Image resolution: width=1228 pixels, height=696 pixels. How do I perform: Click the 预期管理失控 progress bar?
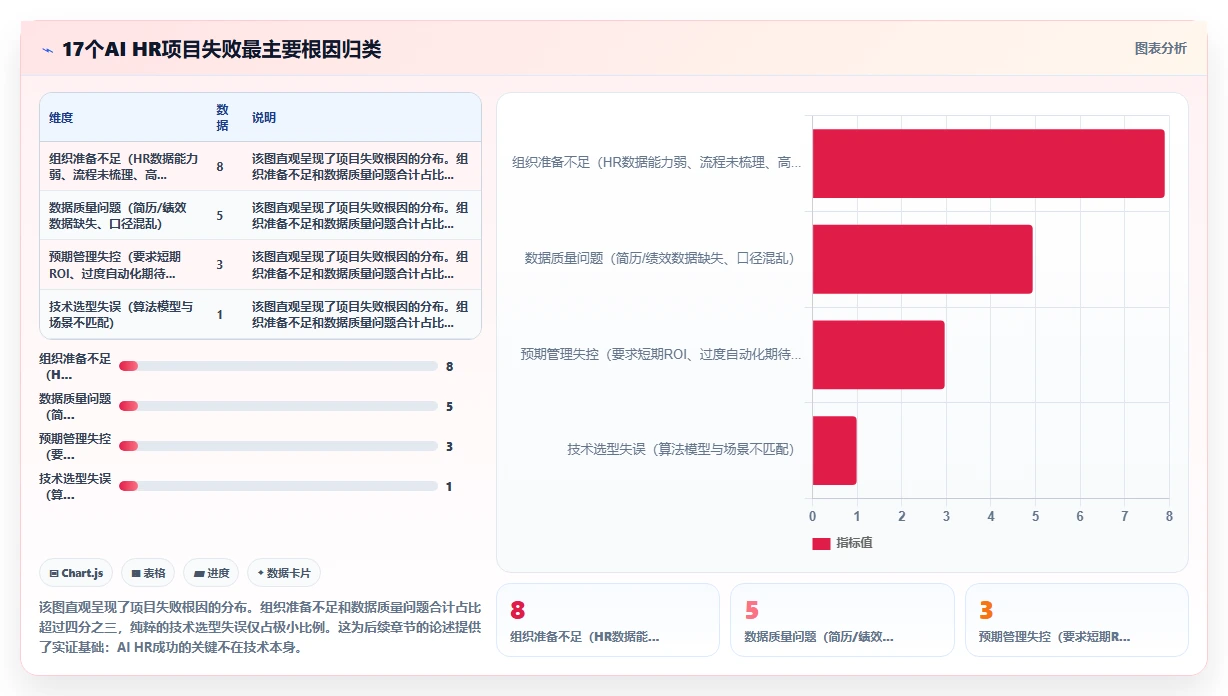pos(278,446)
